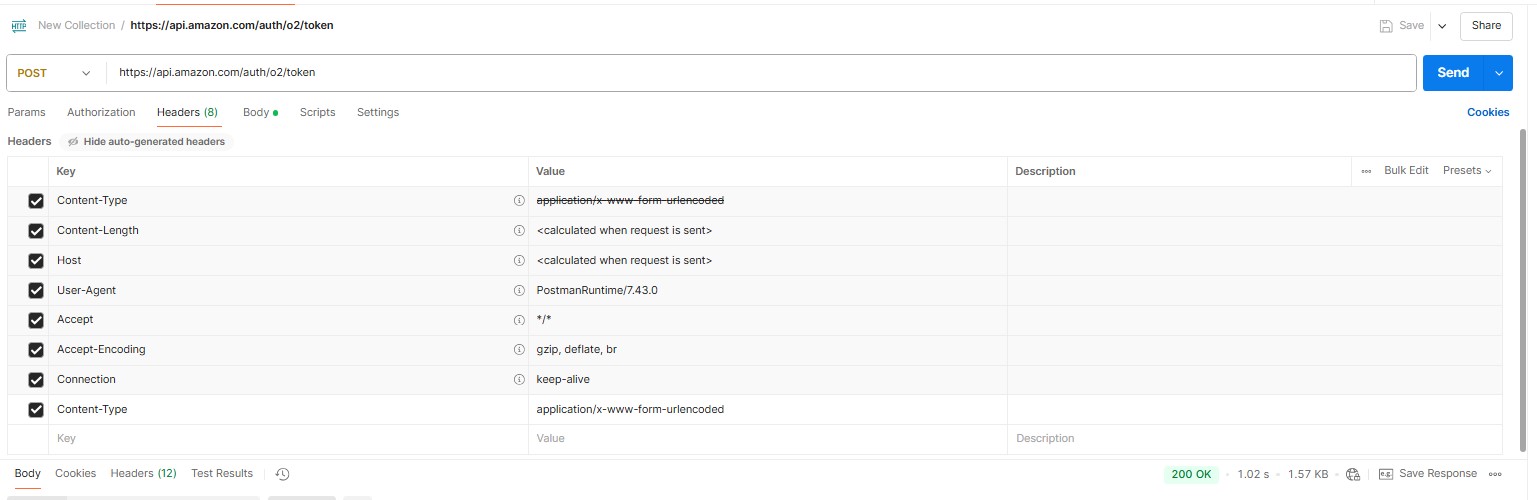Screen dimensions: 1537x500
Task: Open info icon beside strikethrough Content-Type value
Action: point(519,201)
